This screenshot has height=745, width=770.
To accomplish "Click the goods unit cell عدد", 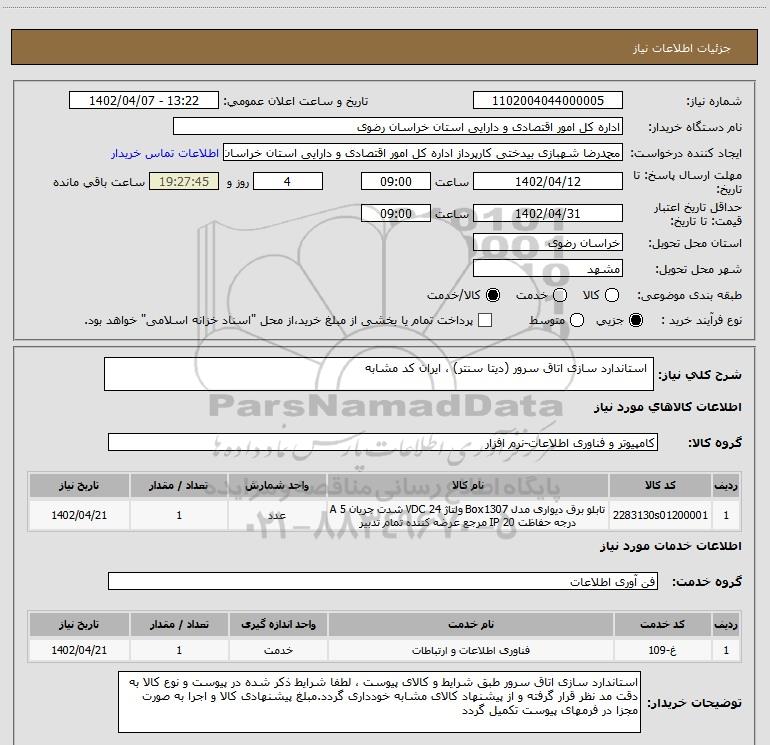I will [277, 515].
